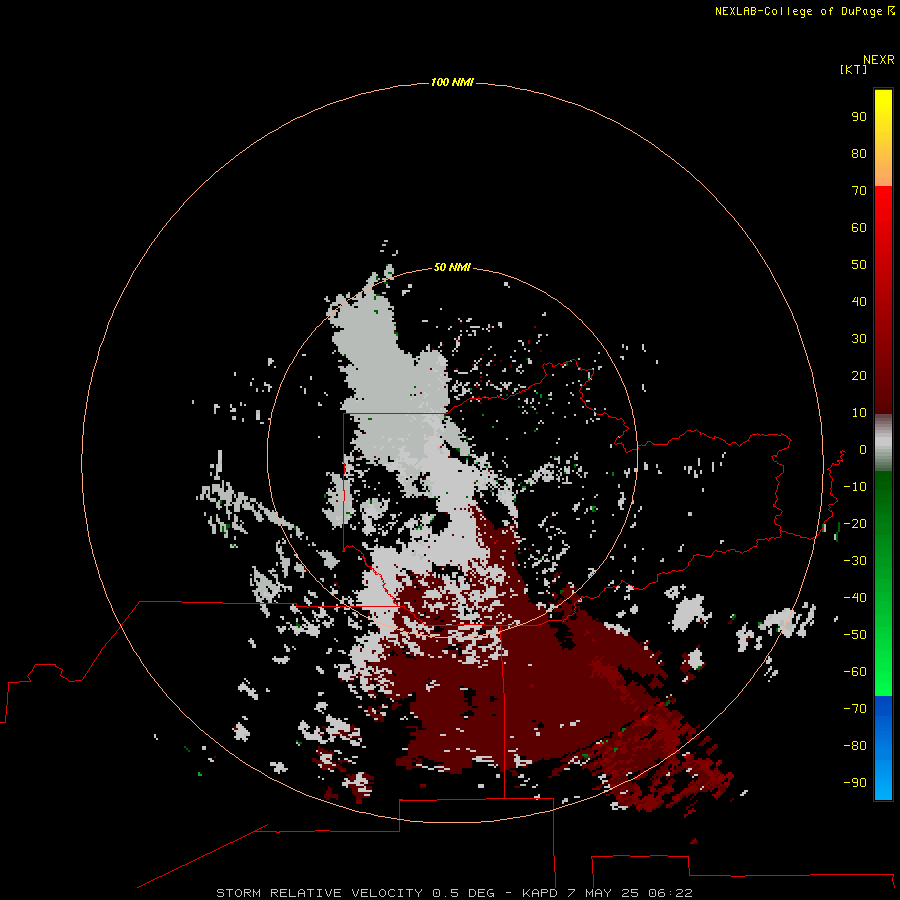The width and height of the screenshot is (900, 900).
Task: Click the -60 value on the velocity scale
Action: click(855, 672)
